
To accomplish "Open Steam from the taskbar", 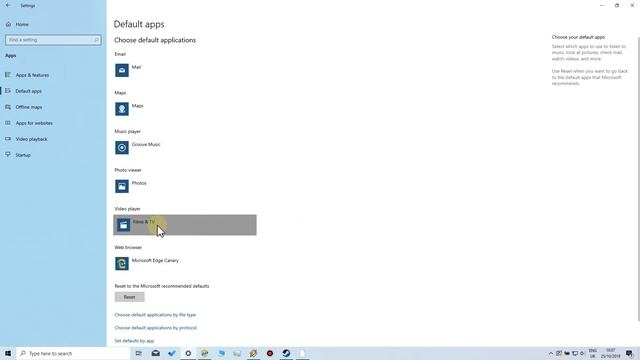I will click(x=286, y=353).
